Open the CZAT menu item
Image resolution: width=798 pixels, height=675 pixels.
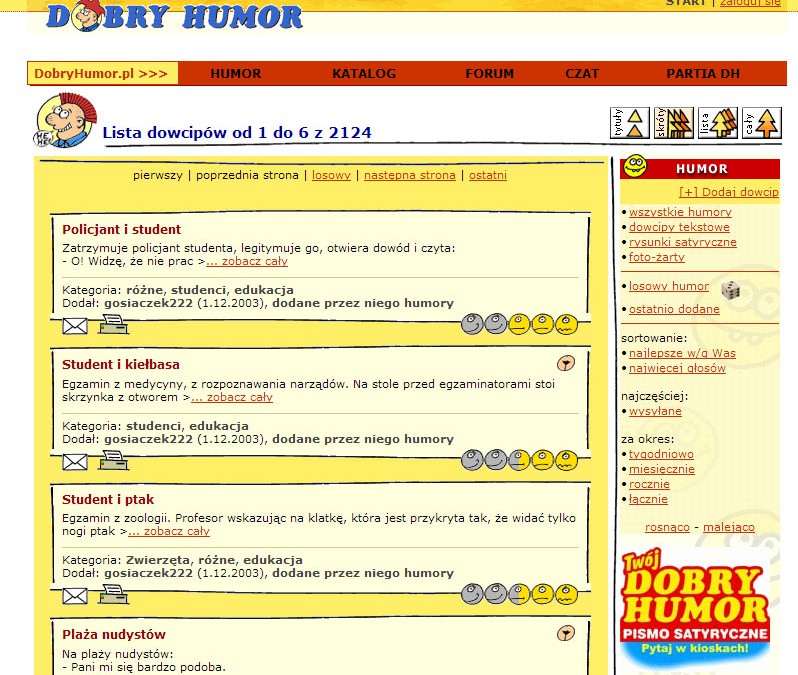point(582,74)
